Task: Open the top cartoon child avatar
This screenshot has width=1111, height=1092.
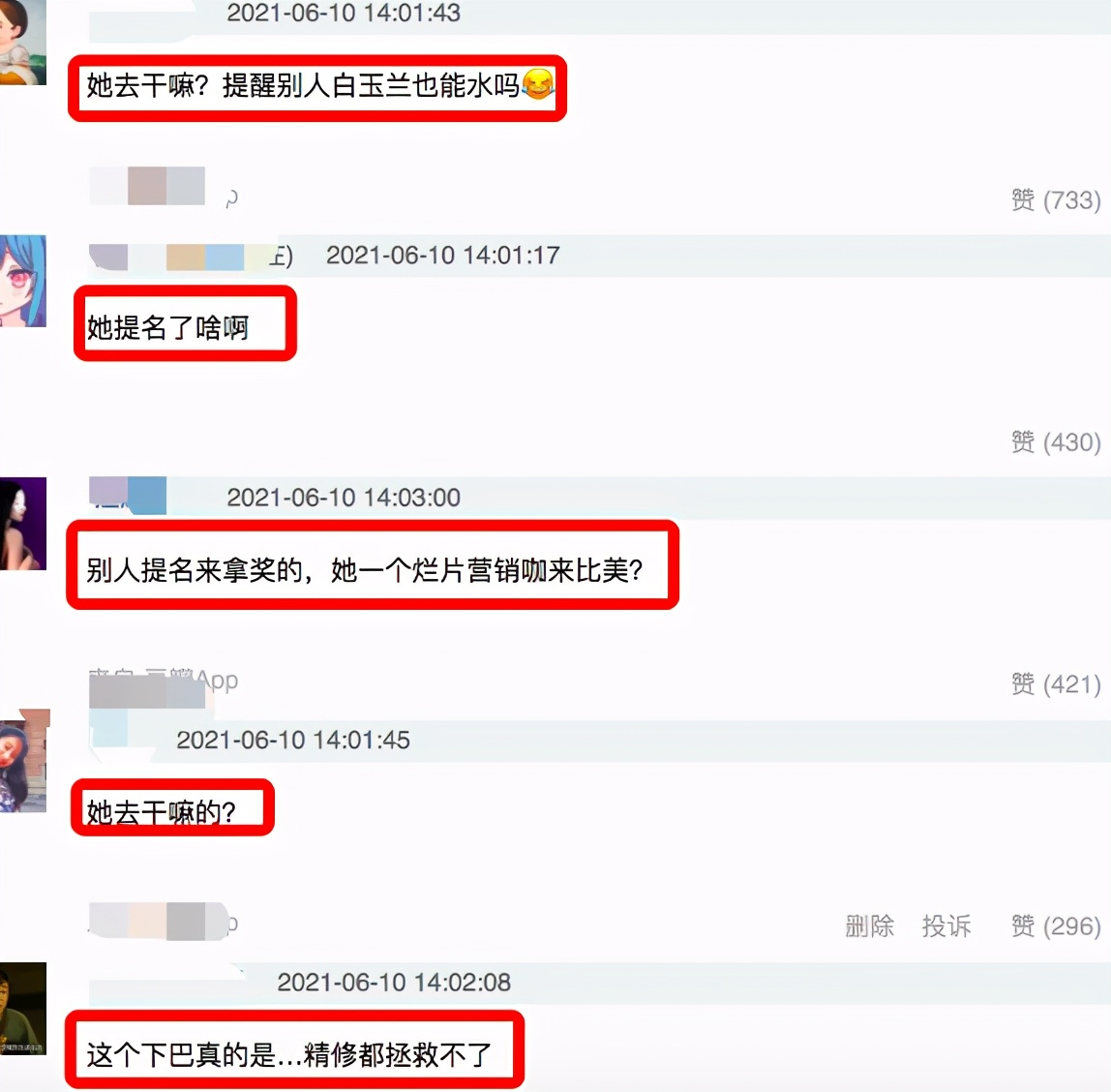Action: pos(23,43)
